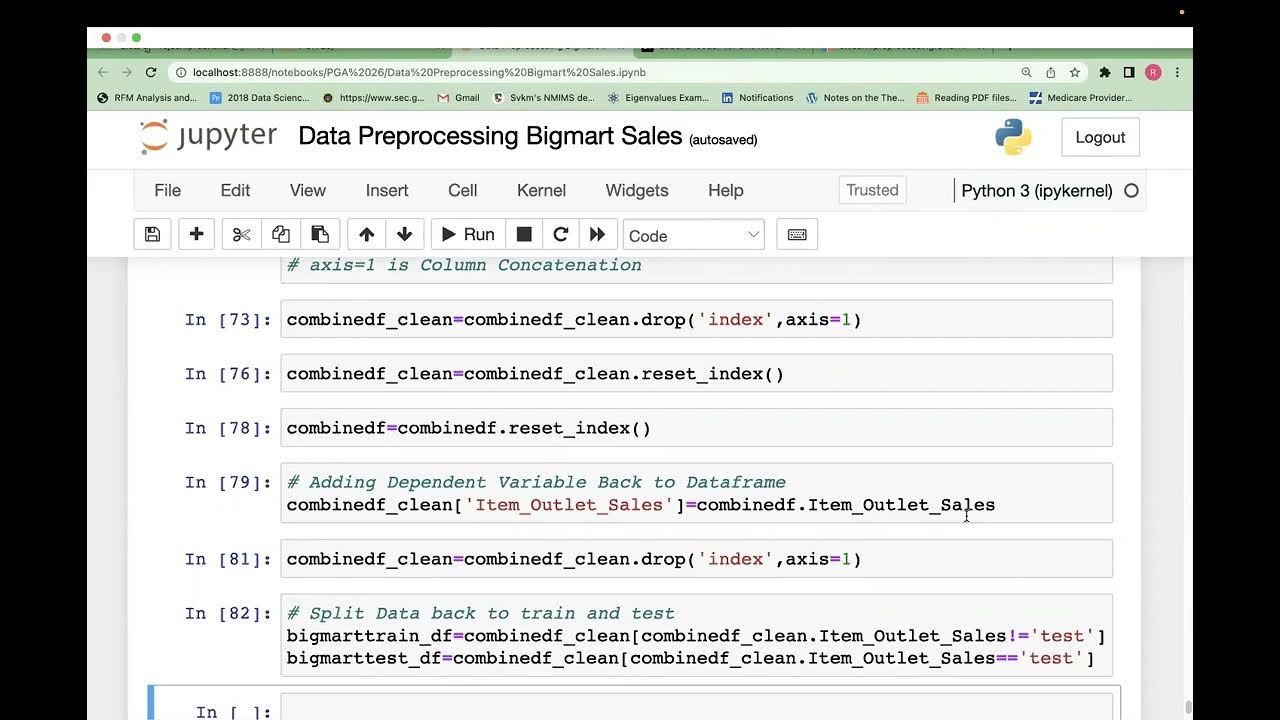Open the Edit menu

coord(235,190)
